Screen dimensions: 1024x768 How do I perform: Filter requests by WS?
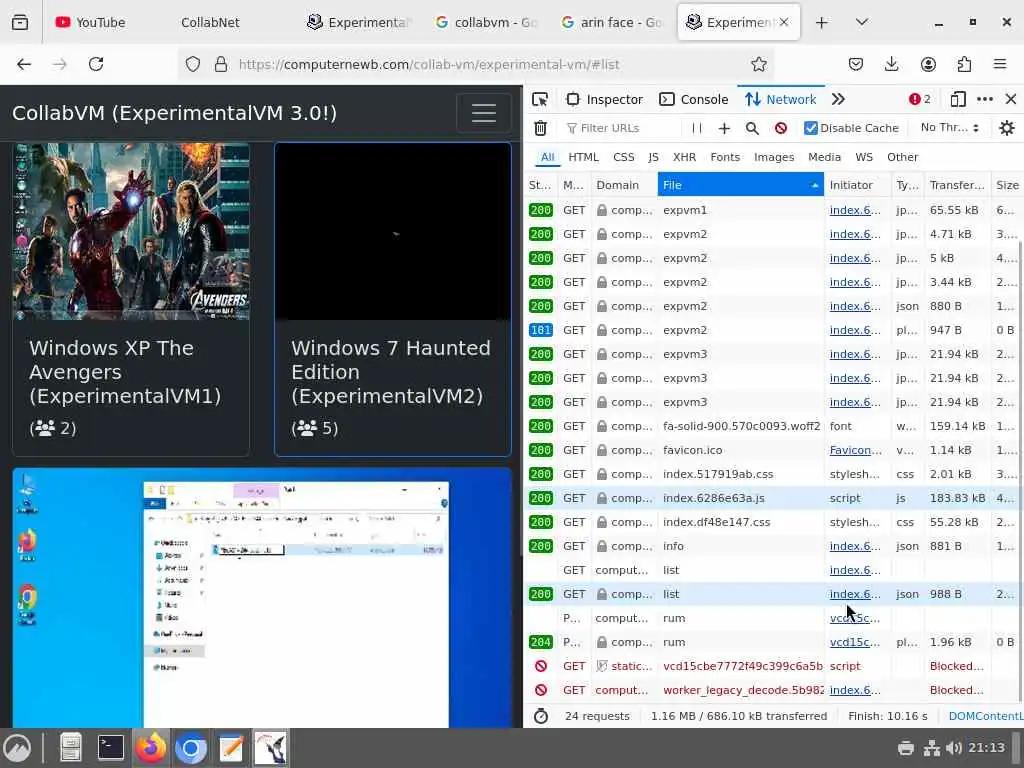click(864, 157)
